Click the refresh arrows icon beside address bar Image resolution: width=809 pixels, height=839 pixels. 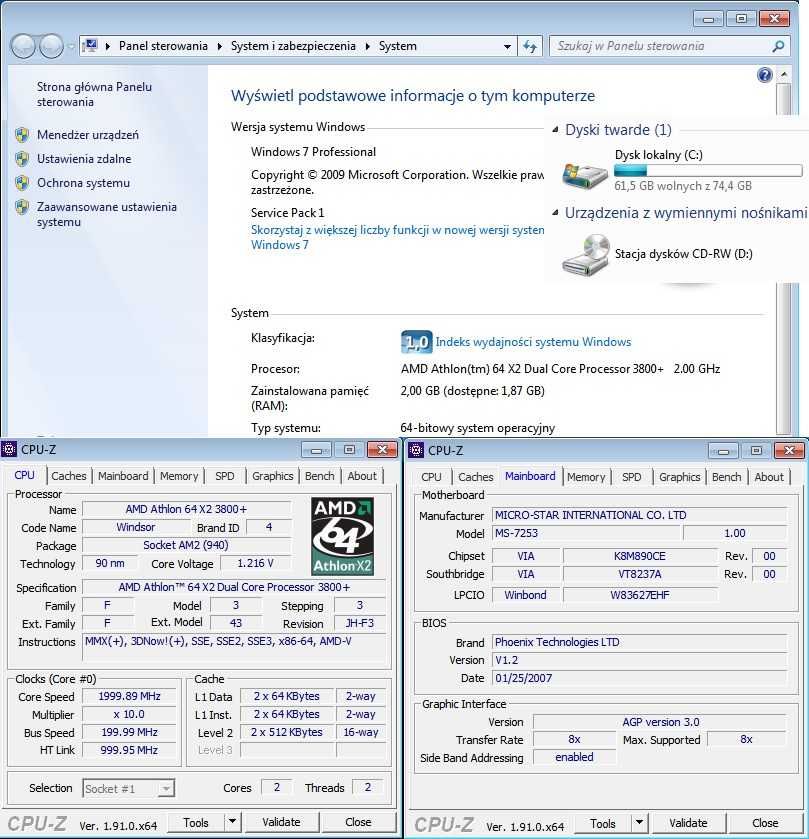tap(530, 47)
